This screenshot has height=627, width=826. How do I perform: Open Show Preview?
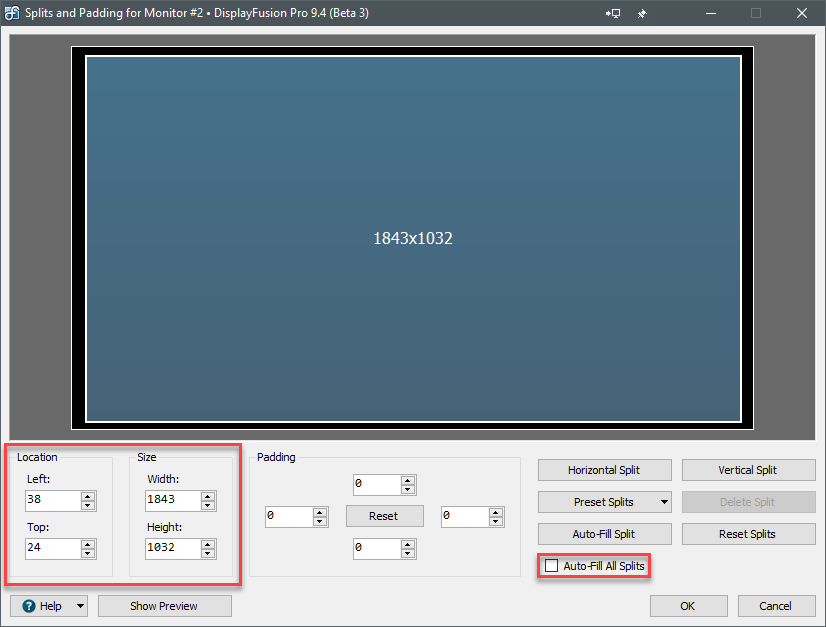(x=164, y=606)
